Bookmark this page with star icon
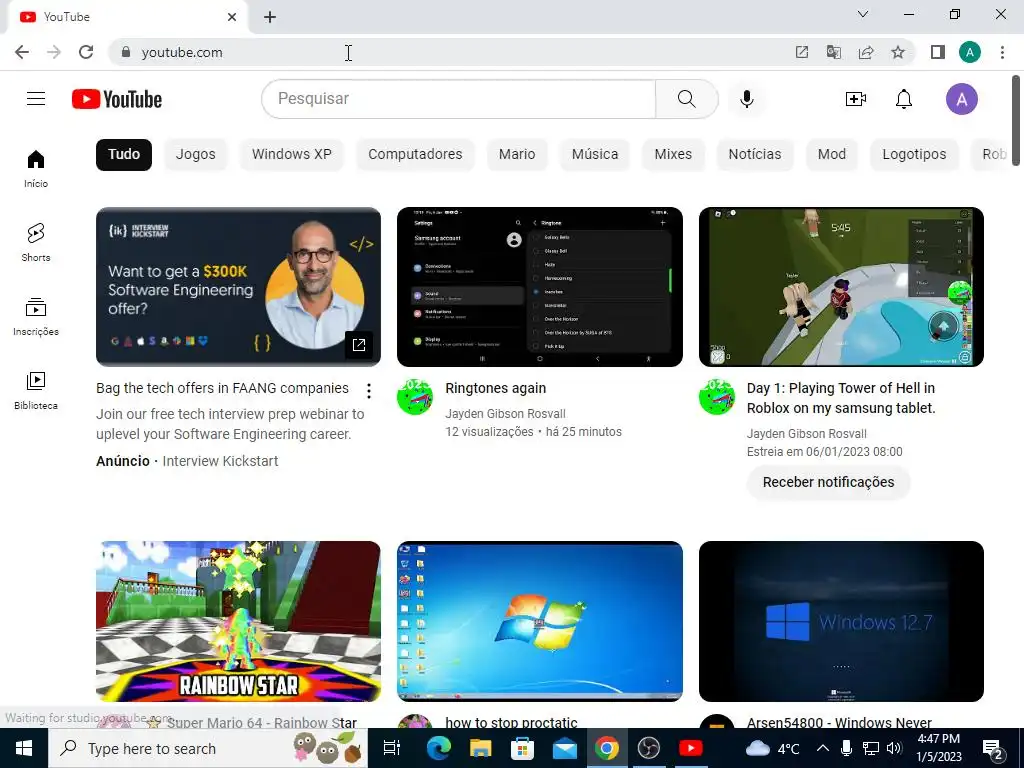Viewport: 1024px width, 768px height. click(x=898, y=52)
